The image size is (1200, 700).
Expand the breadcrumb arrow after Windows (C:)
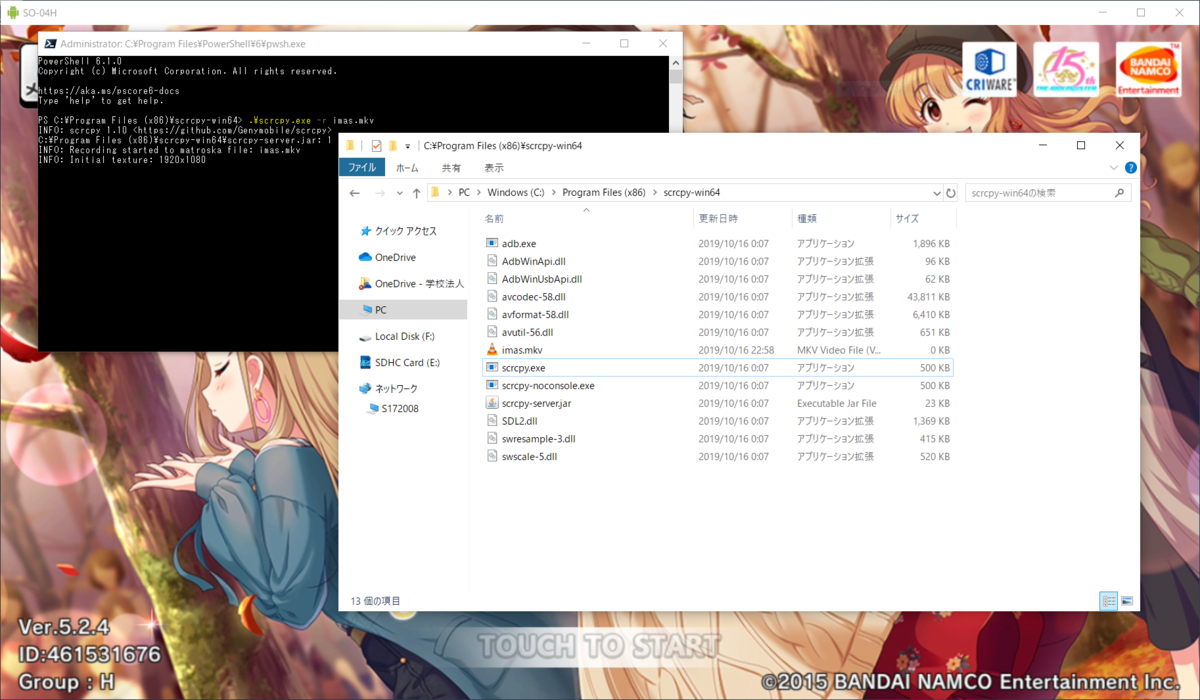[552, 193]
